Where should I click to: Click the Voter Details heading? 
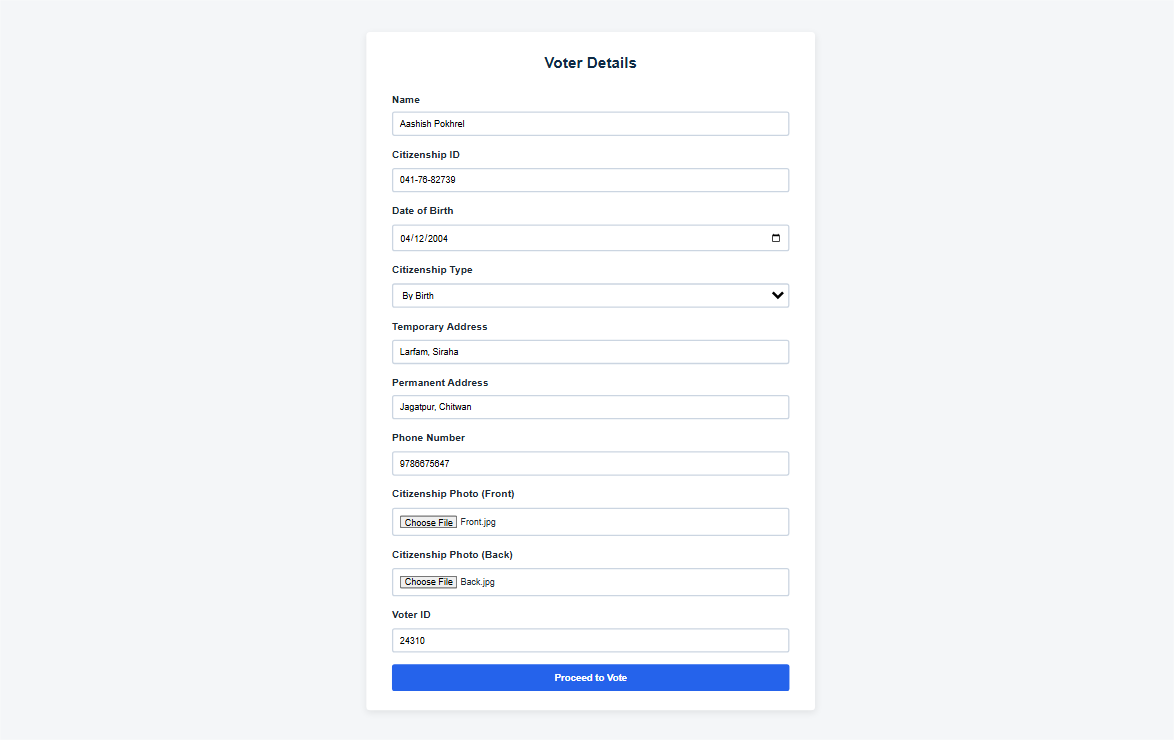(590, 62)
